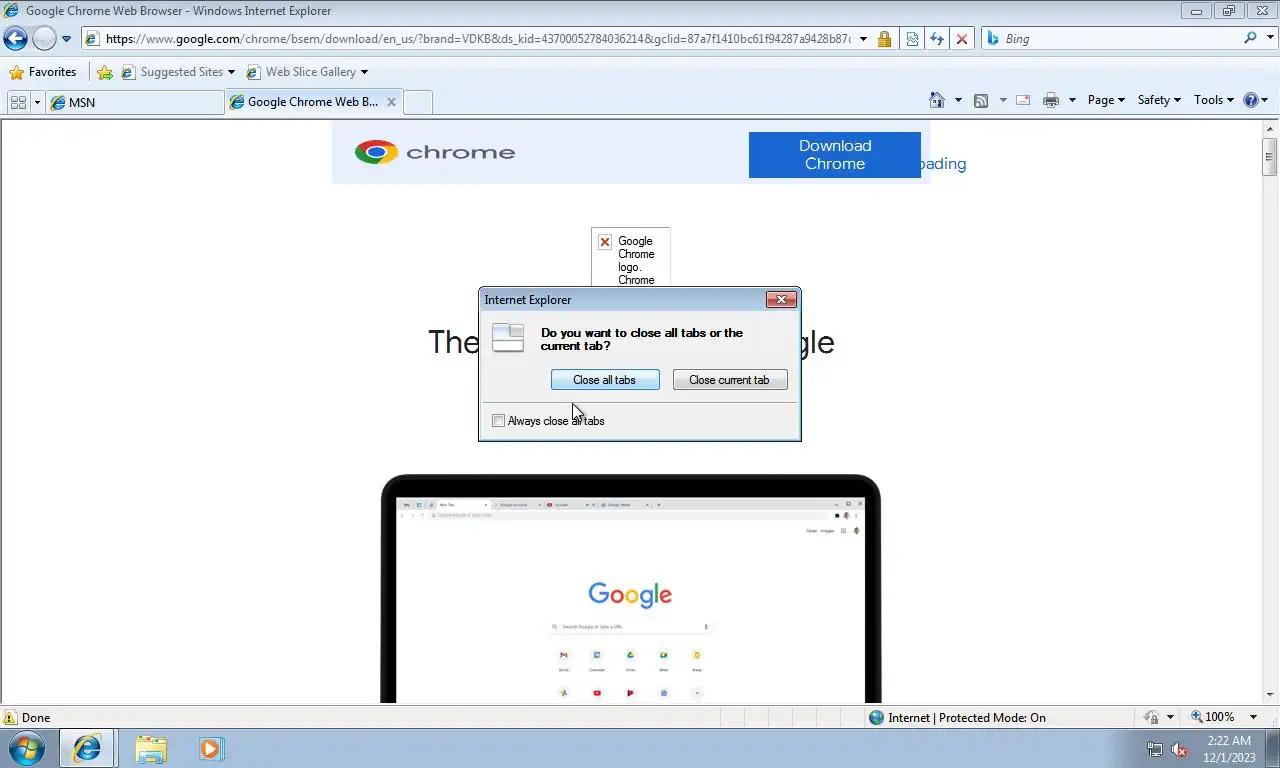This screenshot has height=768, width=1280.
Task: Click the Read Mail envelope icon
Action: (x=1023, y=100)
